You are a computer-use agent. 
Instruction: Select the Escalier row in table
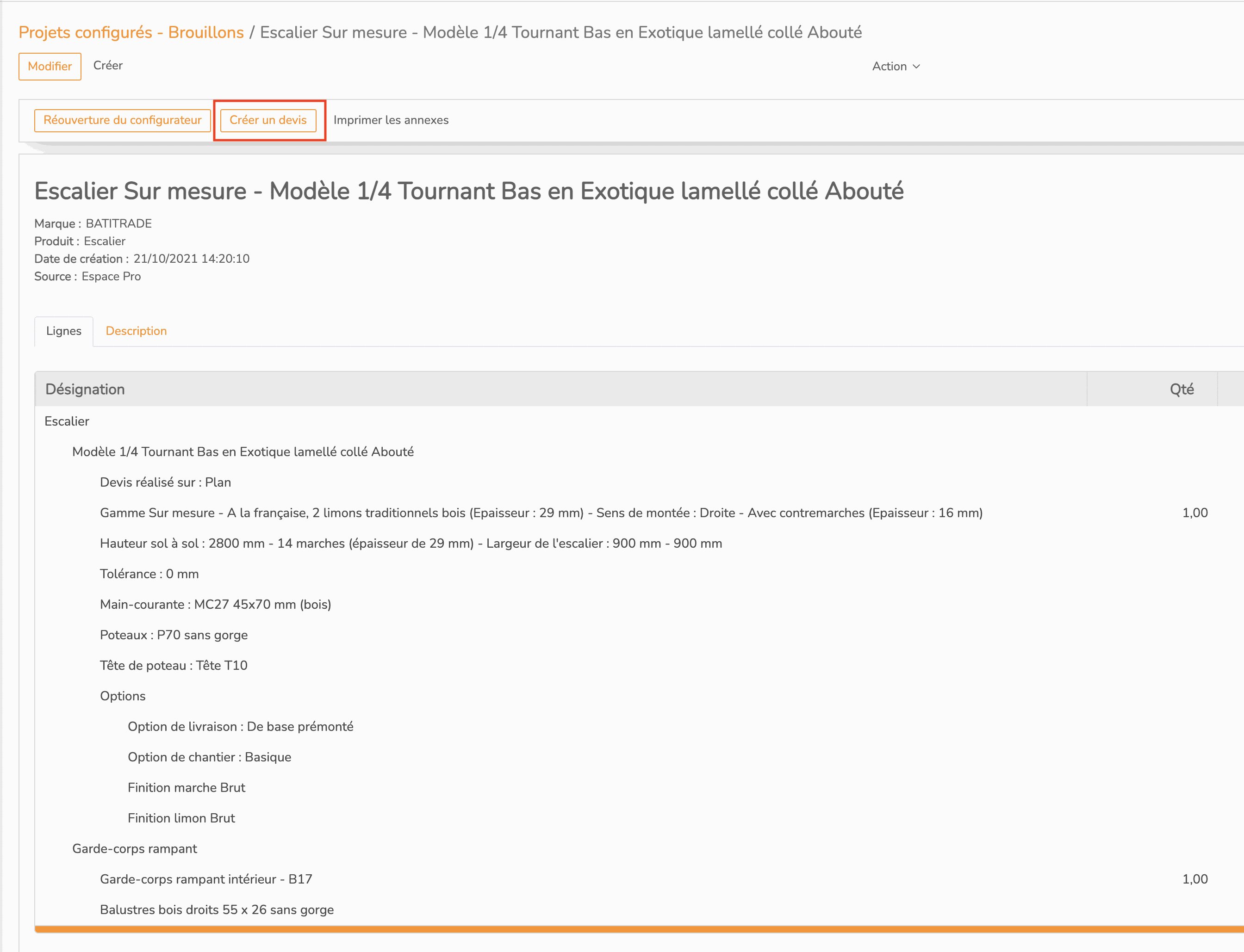point(639,421)
